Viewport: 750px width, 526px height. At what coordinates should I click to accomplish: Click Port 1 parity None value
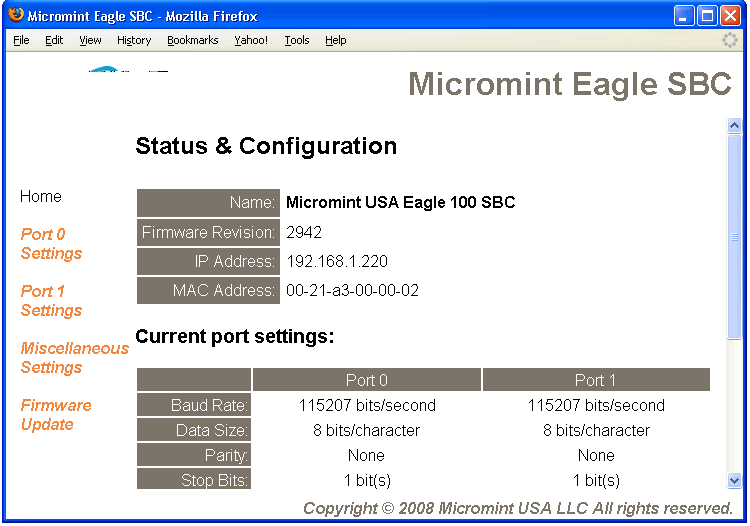tap(596, 455)
